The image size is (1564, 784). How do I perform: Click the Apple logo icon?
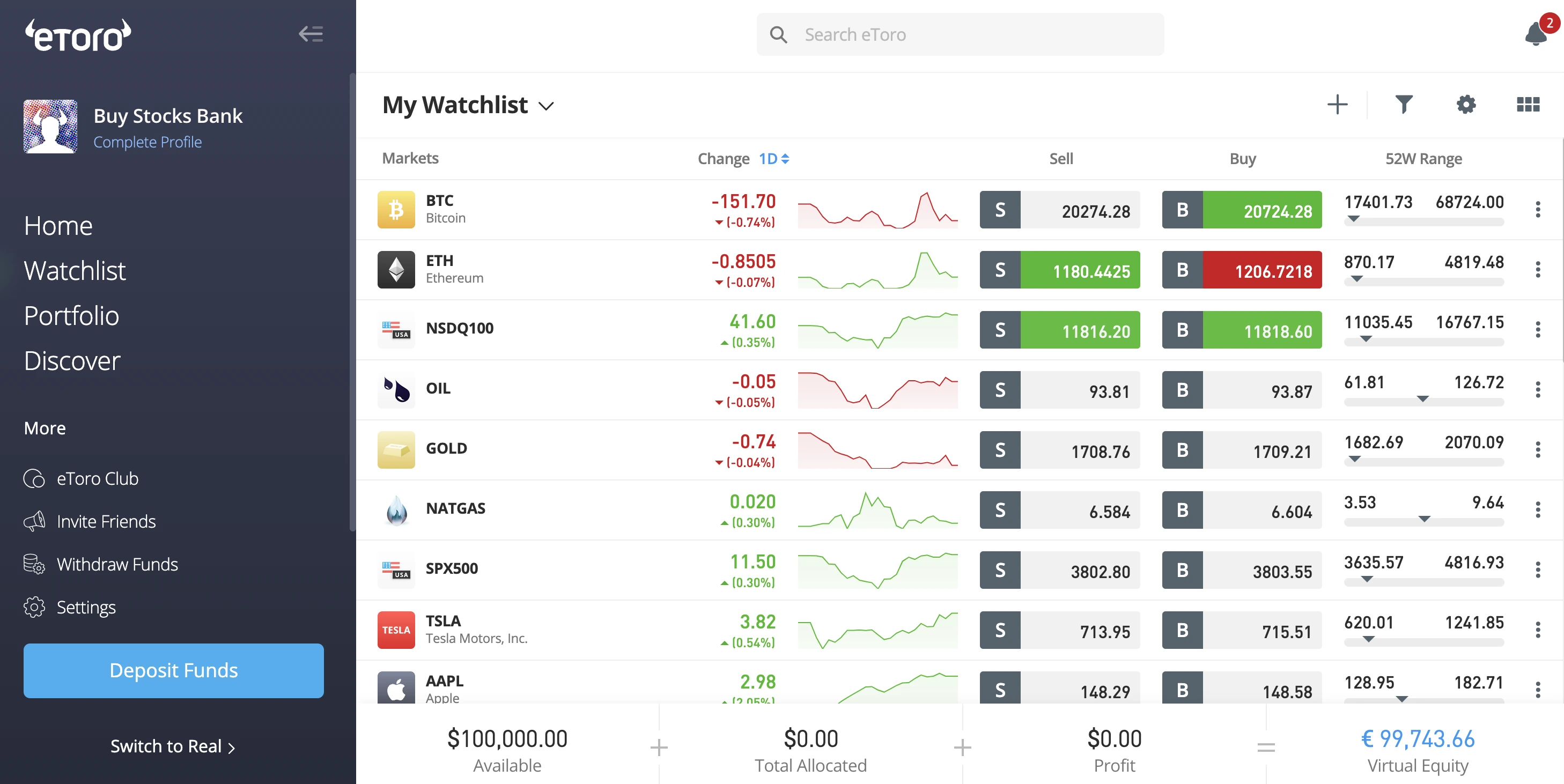click(396, 687)
